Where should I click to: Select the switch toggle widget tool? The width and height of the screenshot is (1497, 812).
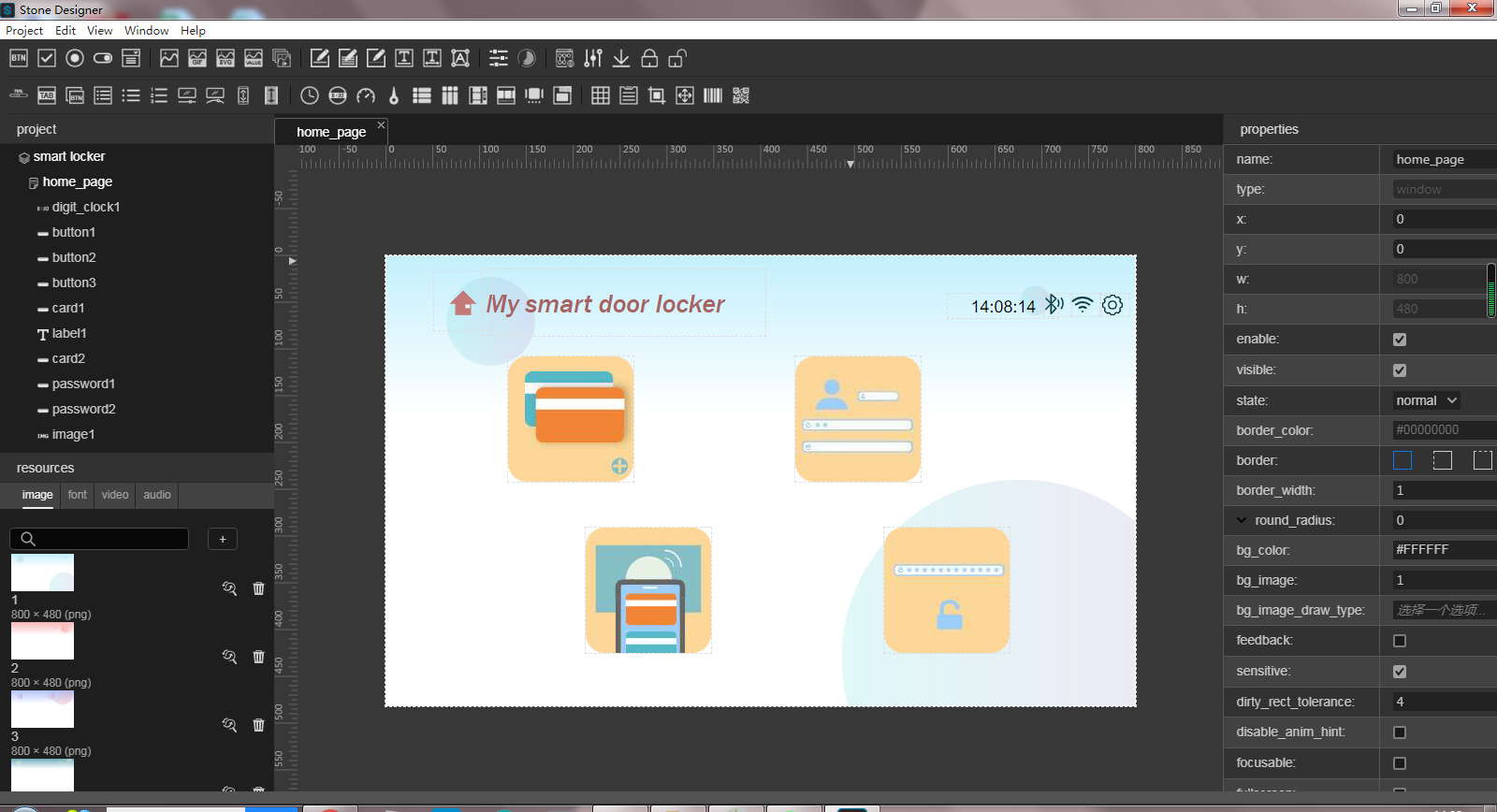coord(103,58)
